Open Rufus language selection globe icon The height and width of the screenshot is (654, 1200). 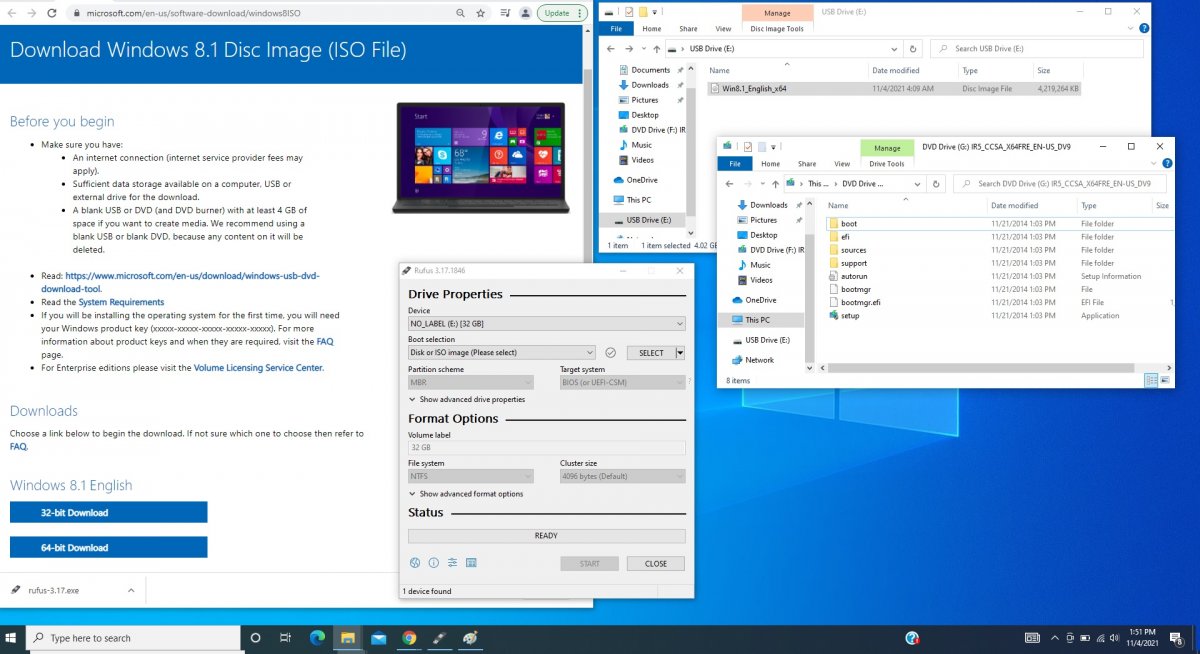[416, 563]
